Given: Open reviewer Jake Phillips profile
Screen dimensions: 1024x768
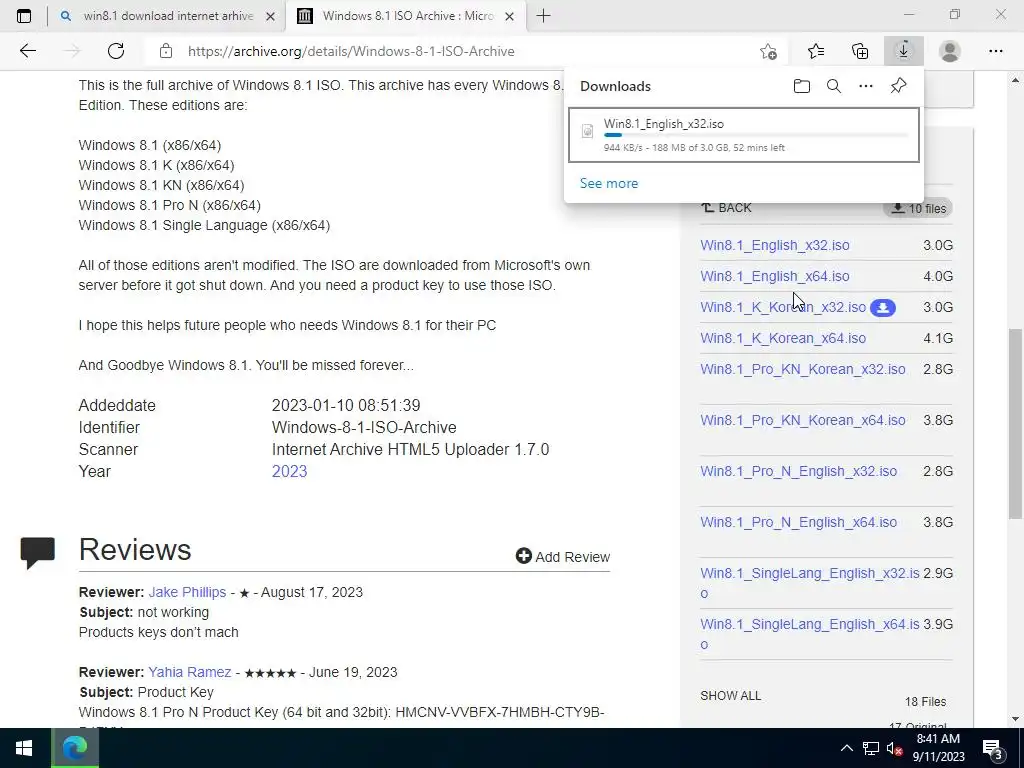Looking at the screenshot, I should tap(187, 592).
